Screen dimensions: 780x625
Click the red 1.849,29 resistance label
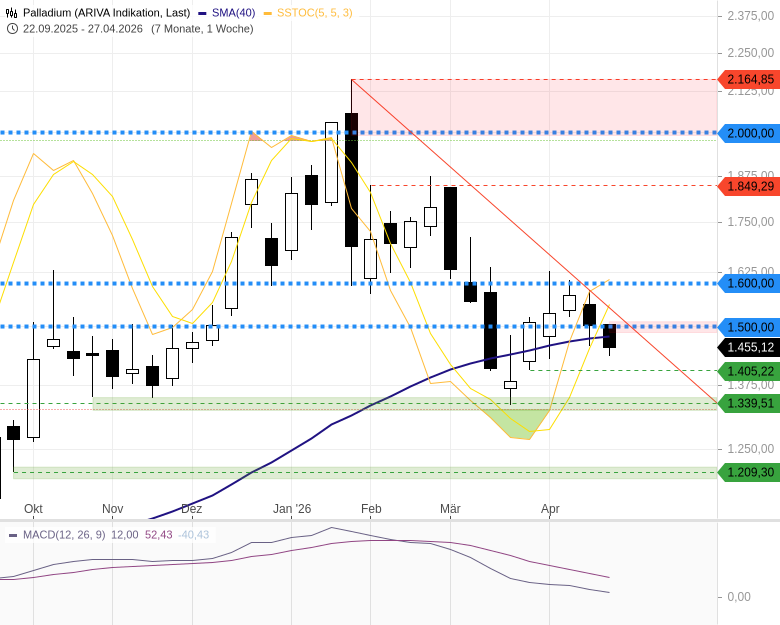click(749, 186)
